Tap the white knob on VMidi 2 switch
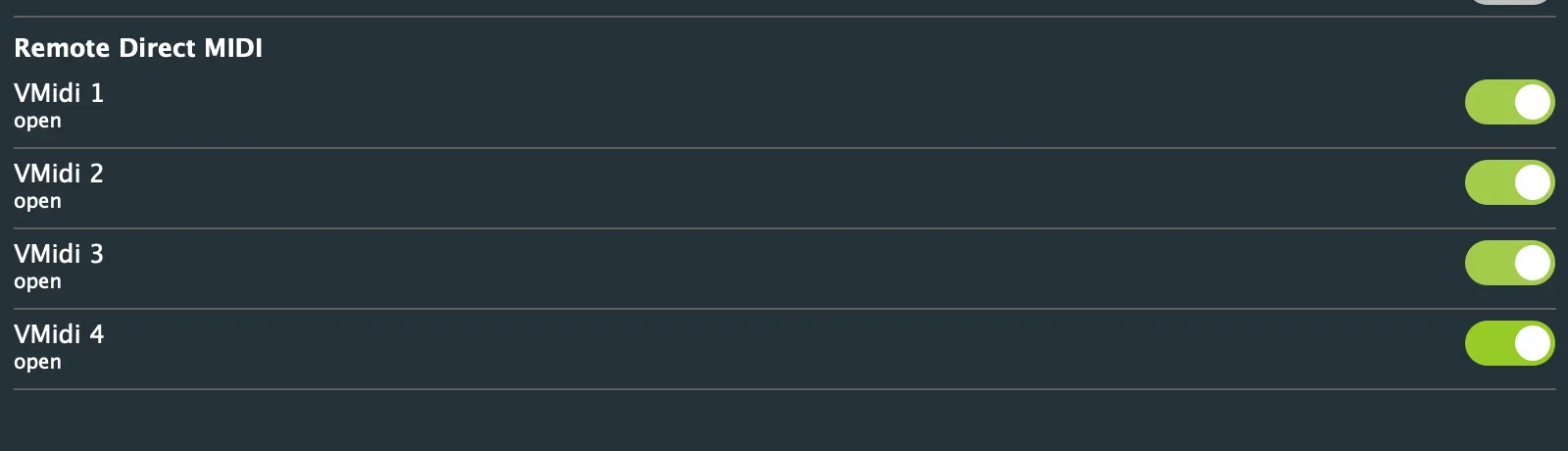The height and width of the screenshot is (451, 1568). (x=1533, y=182)
